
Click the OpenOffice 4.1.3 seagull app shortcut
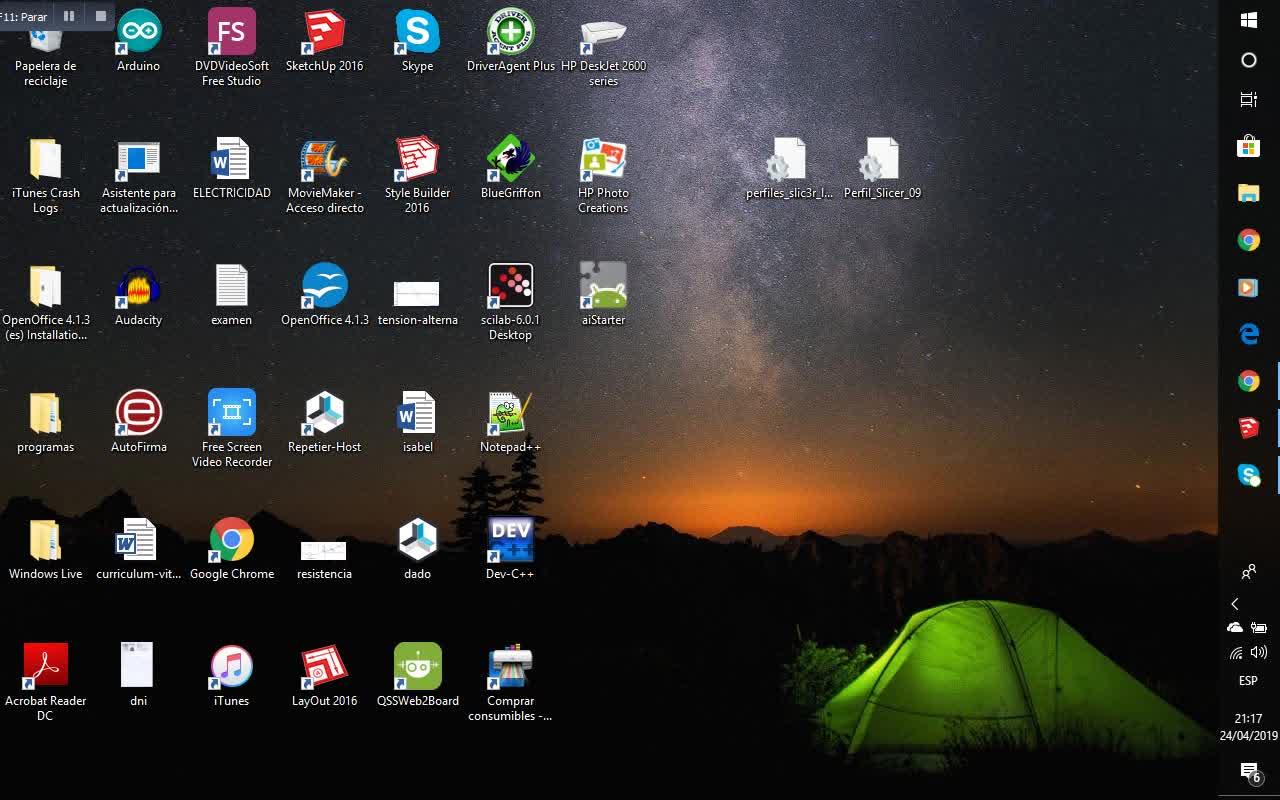coord(324,295)
